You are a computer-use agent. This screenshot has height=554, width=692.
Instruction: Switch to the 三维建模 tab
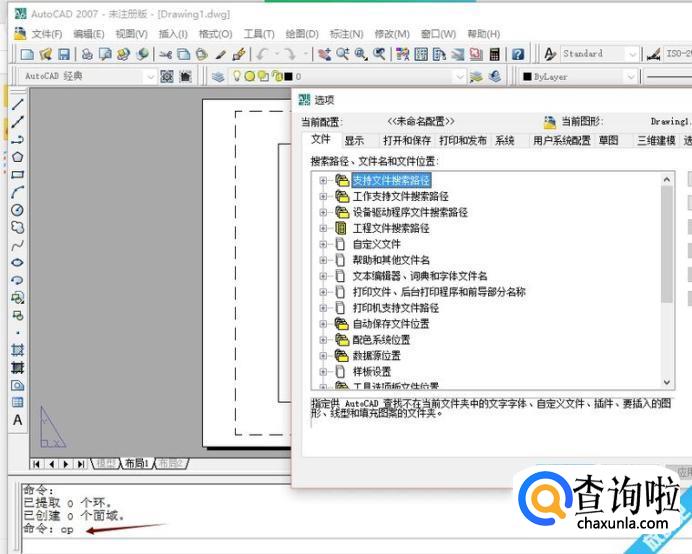click(x=656, y=141)
